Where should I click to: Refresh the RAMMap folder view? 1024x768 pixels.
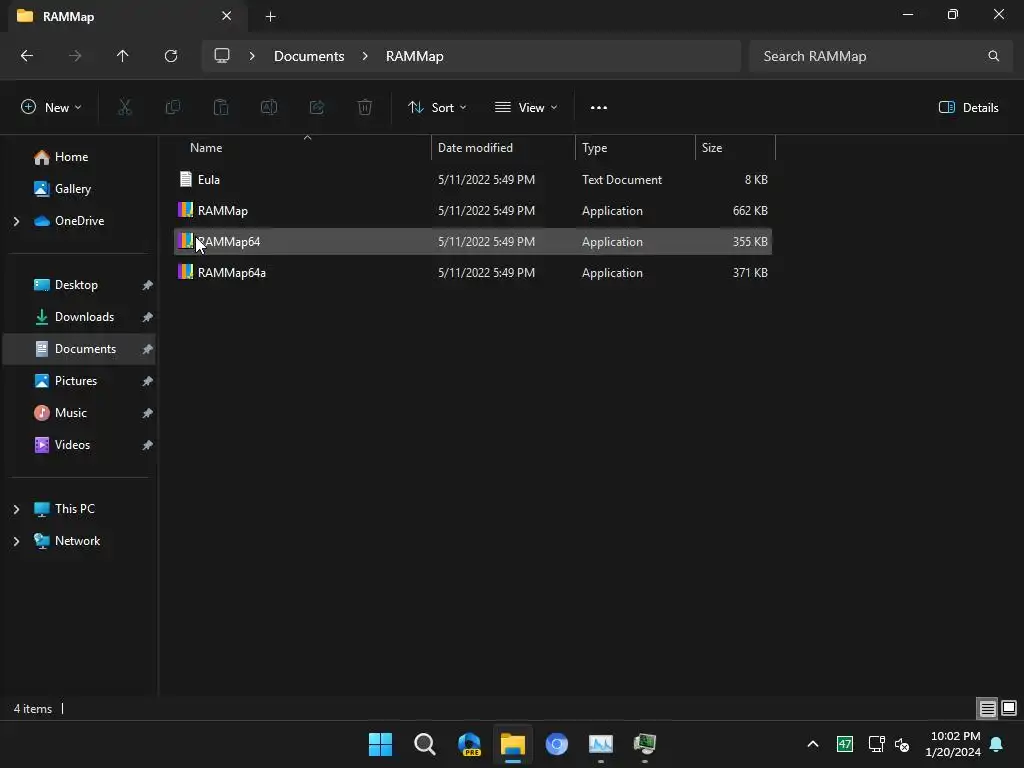click(x=171, y=56)
